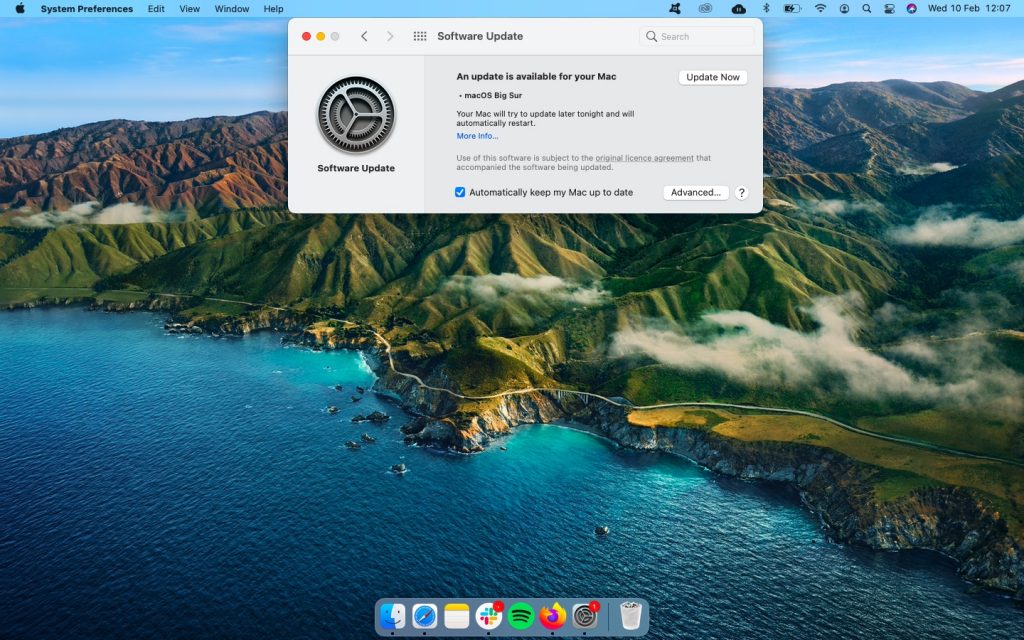Open Spotlight search in the menu bar
Viewport: 1024px width, 640px height.
866,9
